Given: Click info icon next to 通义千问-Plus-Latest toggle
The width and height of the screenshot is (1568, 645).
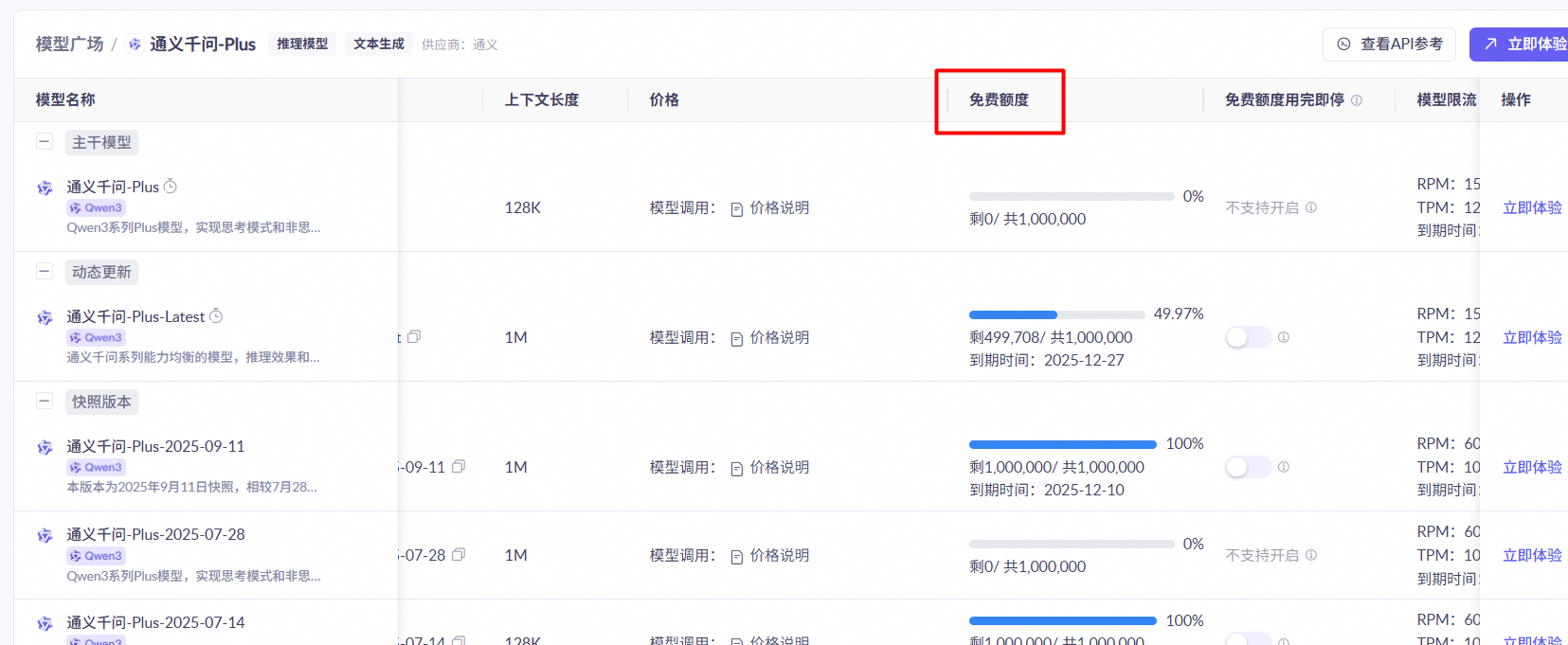Looking at the screenshot, I should [1284, 337].
